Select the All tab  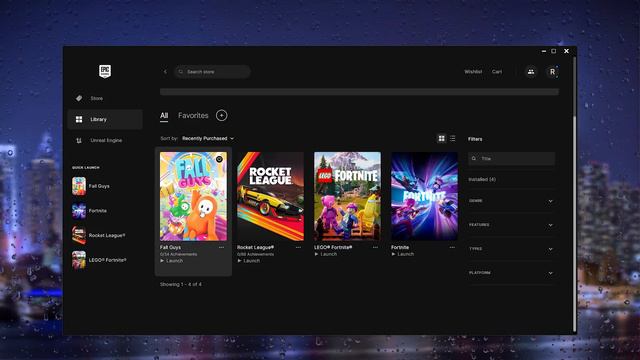pyautogui.click(x=164, y=116)
